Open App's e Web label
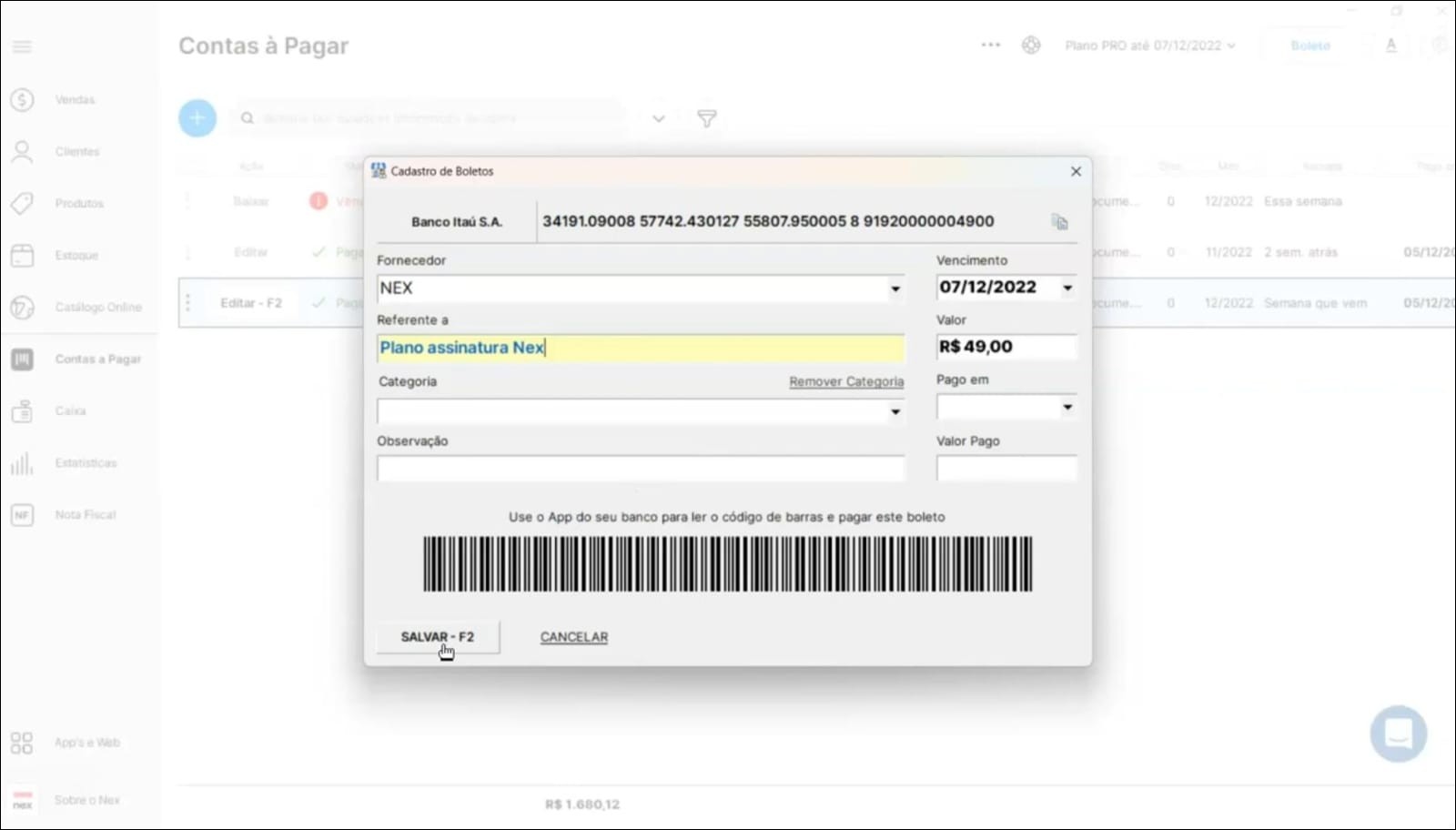Image resolution: width=1456 pixels, height=830 pixels. pos(87,743)
